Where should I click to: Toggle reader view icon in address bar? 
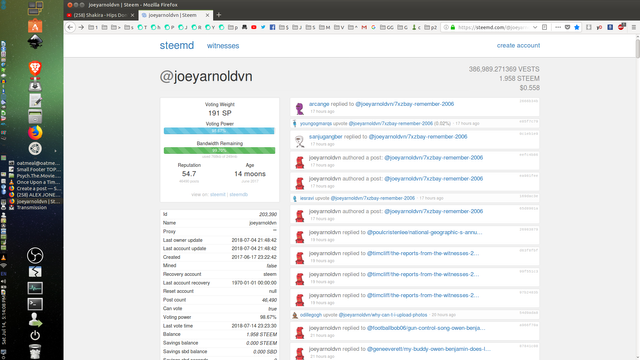click(x=544, y=27)
